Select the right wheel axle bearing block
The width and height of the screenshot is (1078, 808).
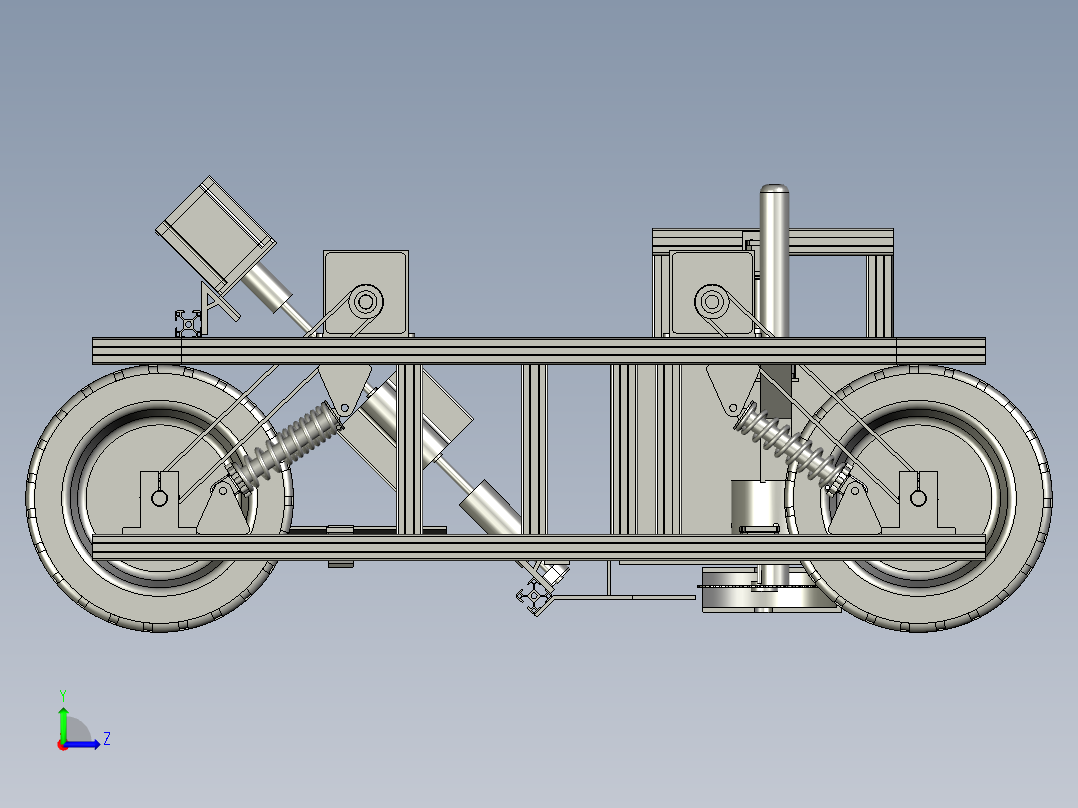click(x=918, y=502)
